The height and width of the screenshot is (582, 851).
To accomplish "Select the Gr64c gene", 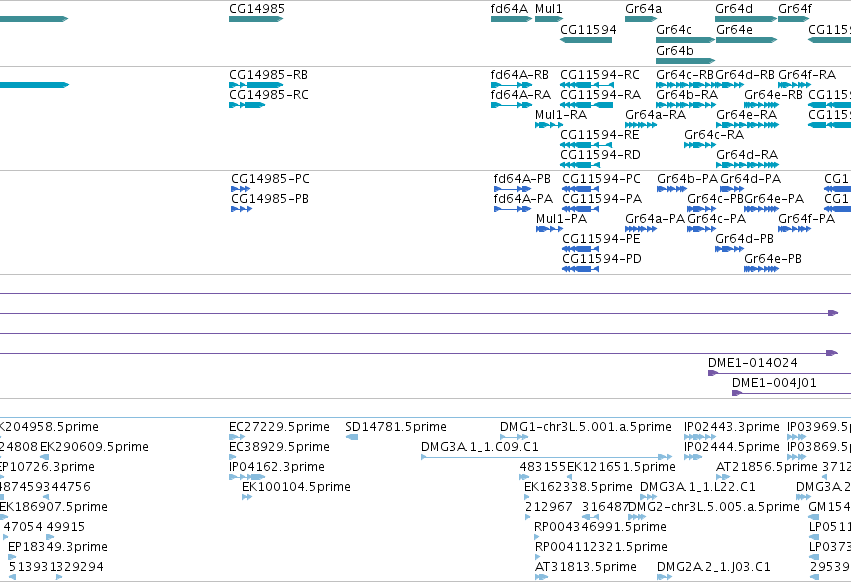I will pos(685,40).
